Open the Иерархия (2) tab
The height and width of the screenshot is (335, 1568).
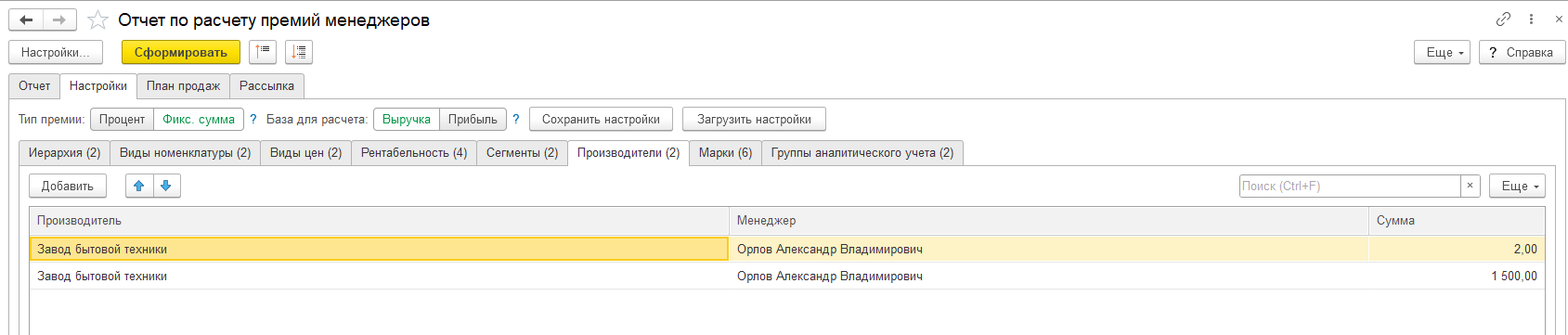point(64,152)
